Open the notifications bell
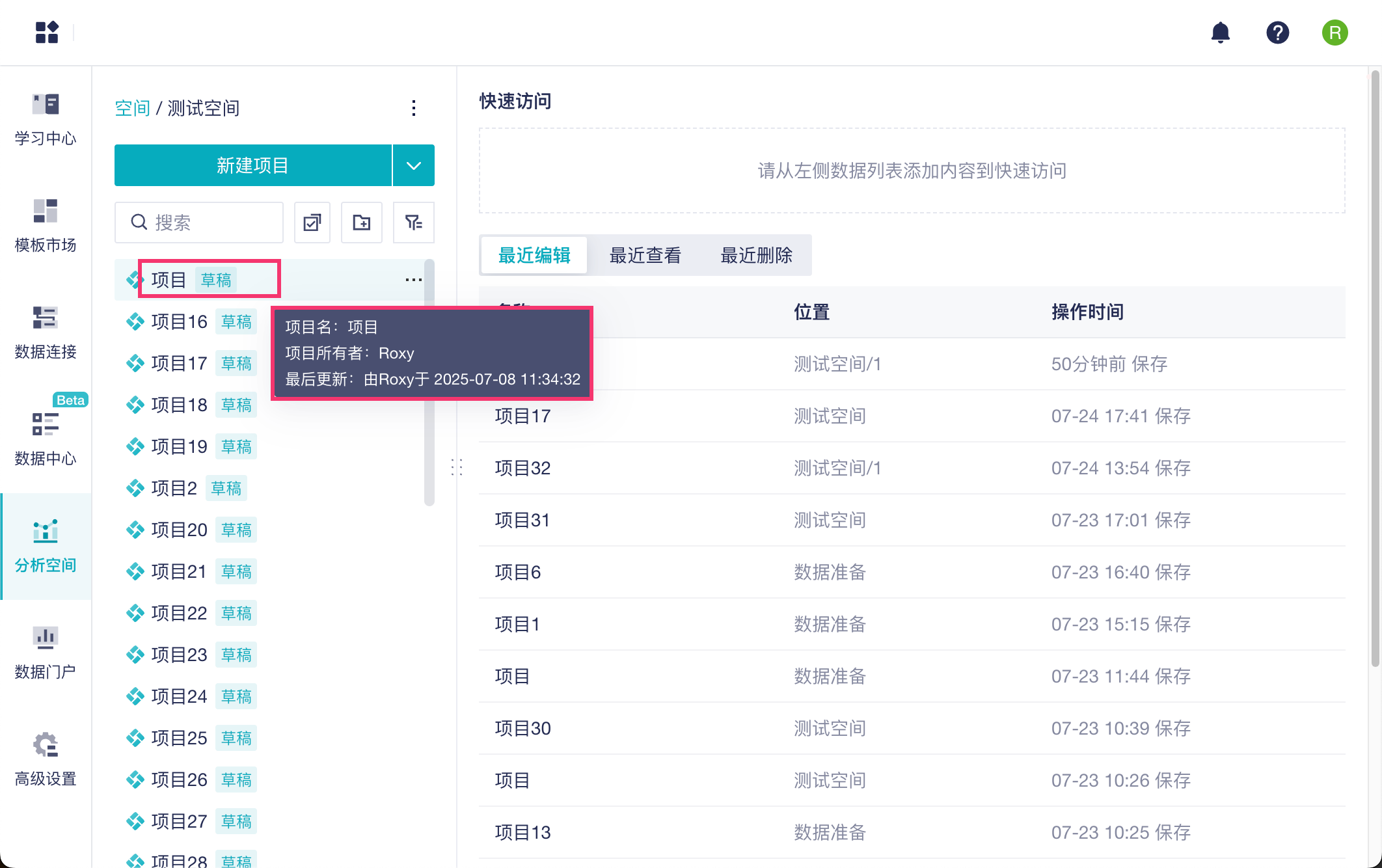 point(1220,33)
